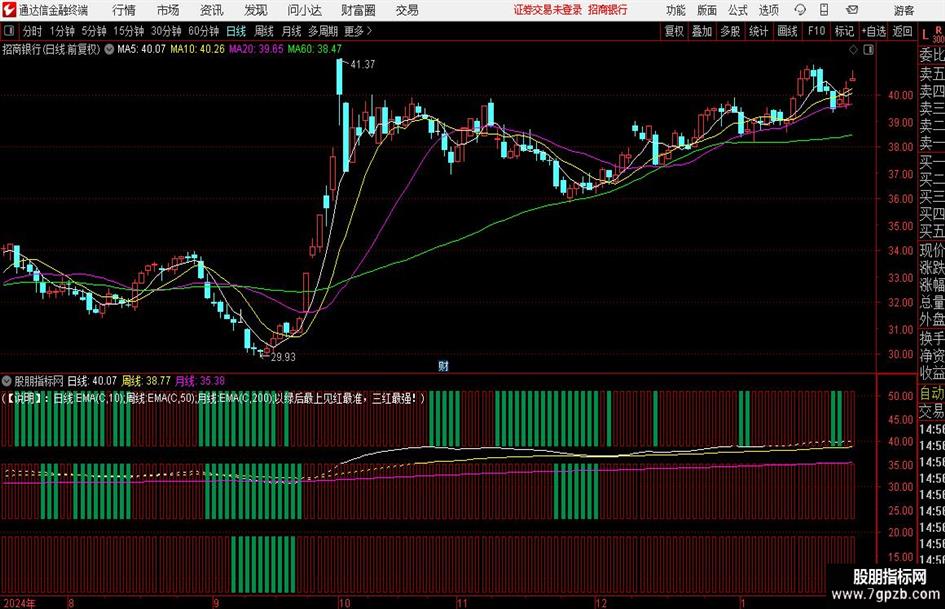Click the 月线: 35.38 indicator value
The width and height of the screenshot is (945, 609).
pos(200,381)
